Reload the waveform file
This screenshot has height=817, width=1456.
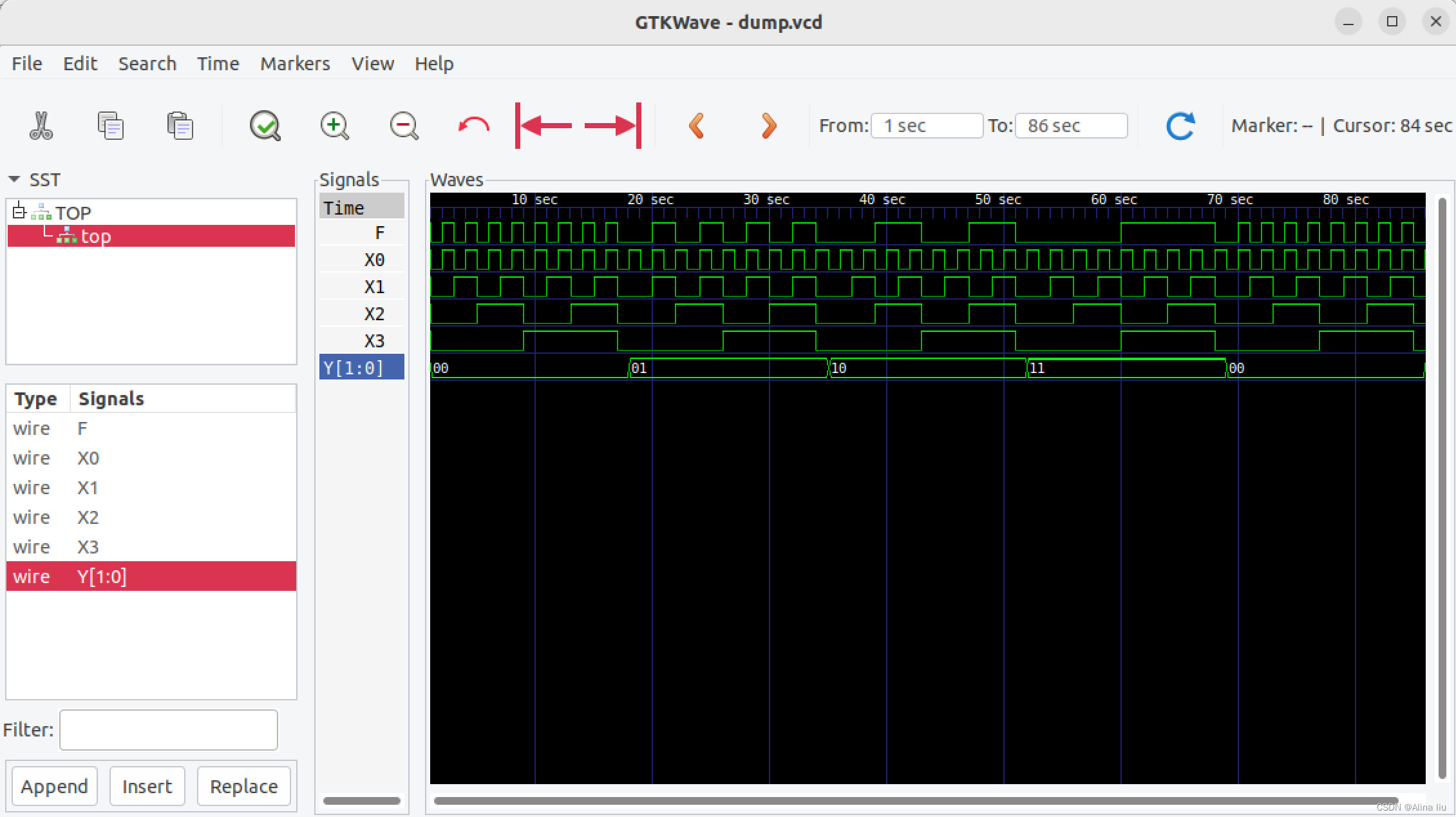coord(1180,126)
